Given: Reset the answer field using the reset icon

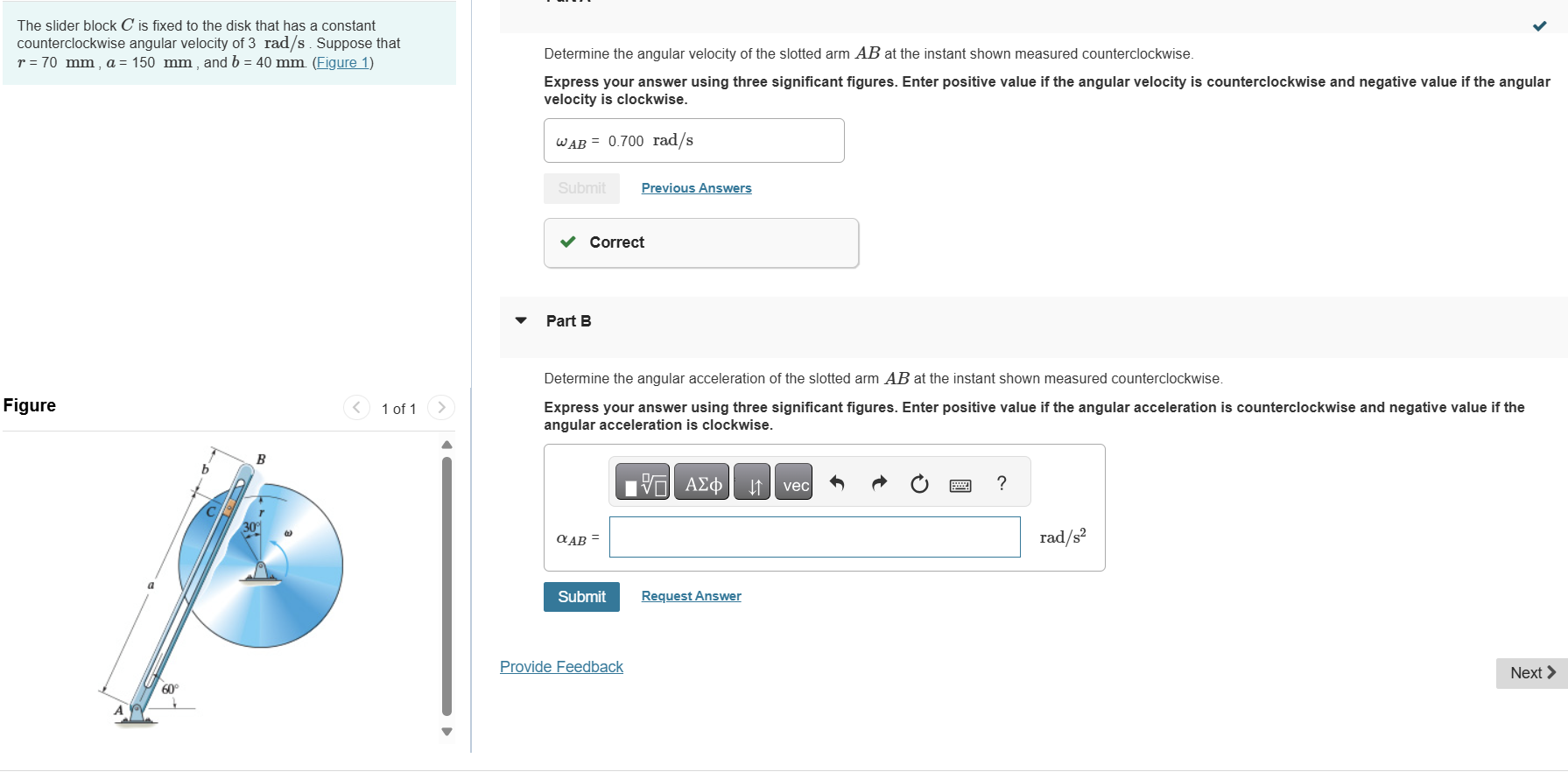Looking at the screenshot, I should pos(918,482).
